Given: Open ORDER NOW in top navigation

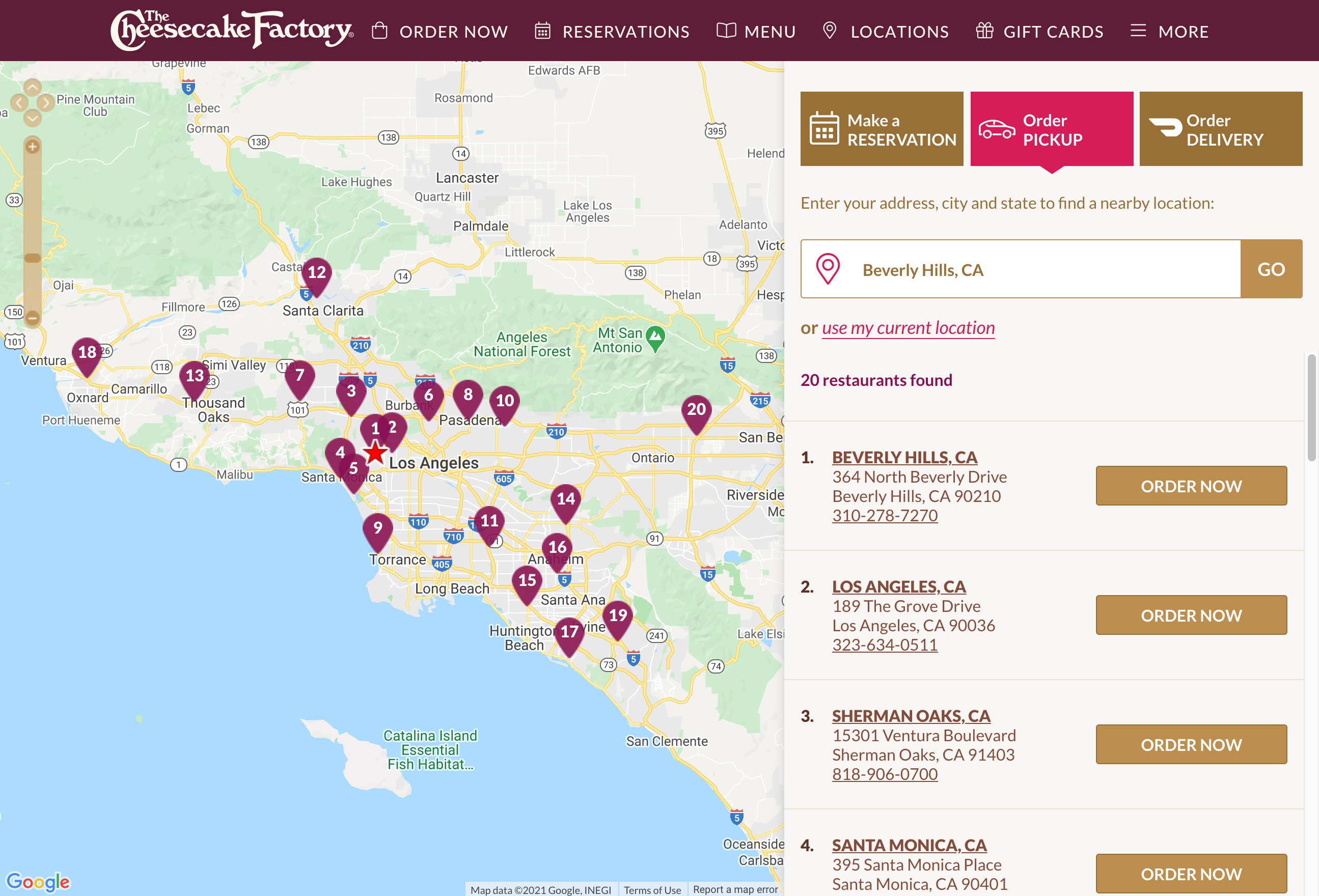Looking at the screenshot, I should [440, 31].
